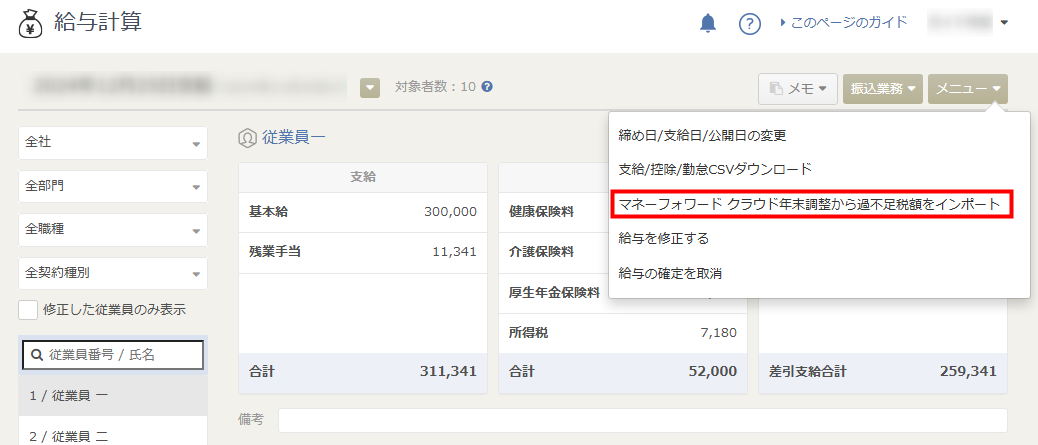Open the 全部門 department dropdown
The height and width of the screenshot is (445, 1038).
(113, 186)
